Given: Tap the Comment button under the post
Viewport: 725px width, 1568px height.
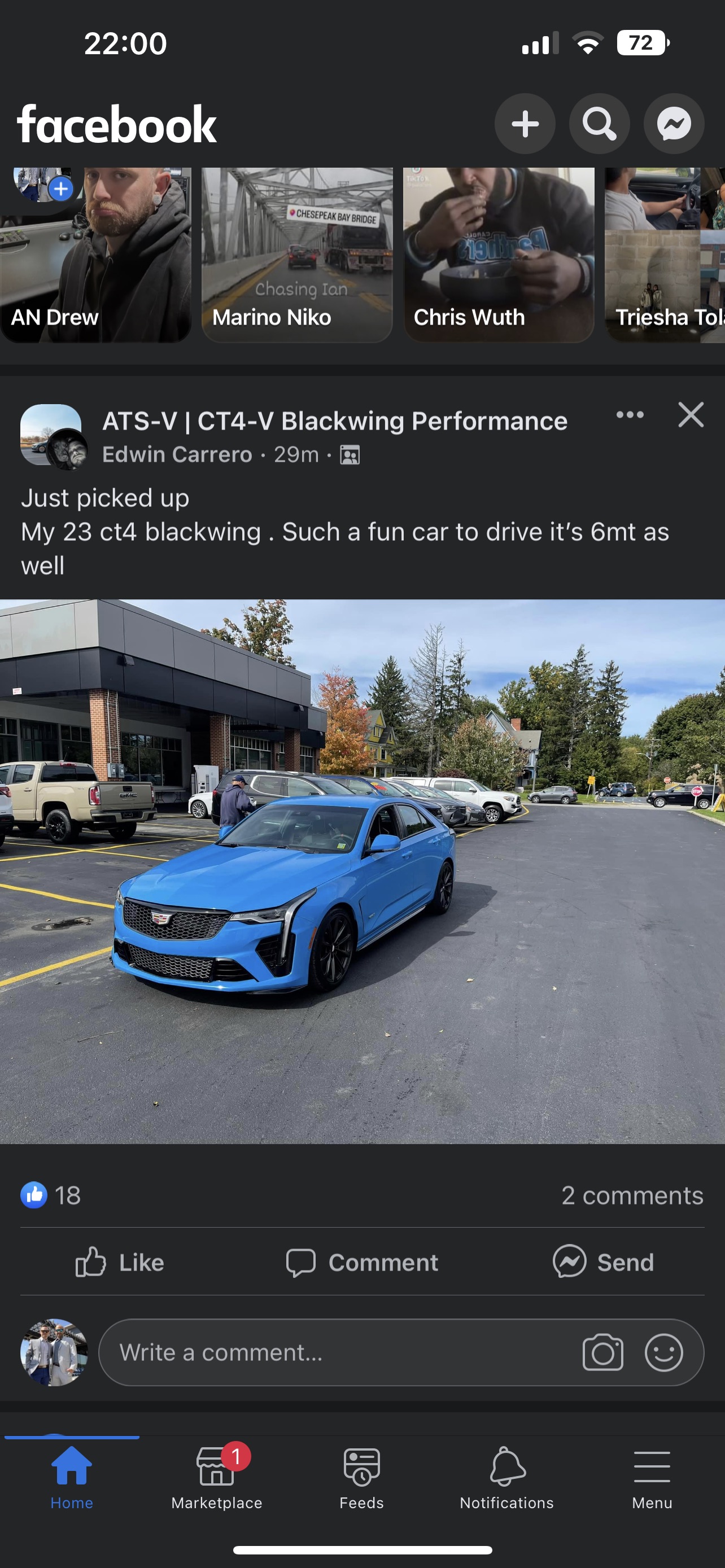Looking at the screenshot, I should click(362, 1263).
